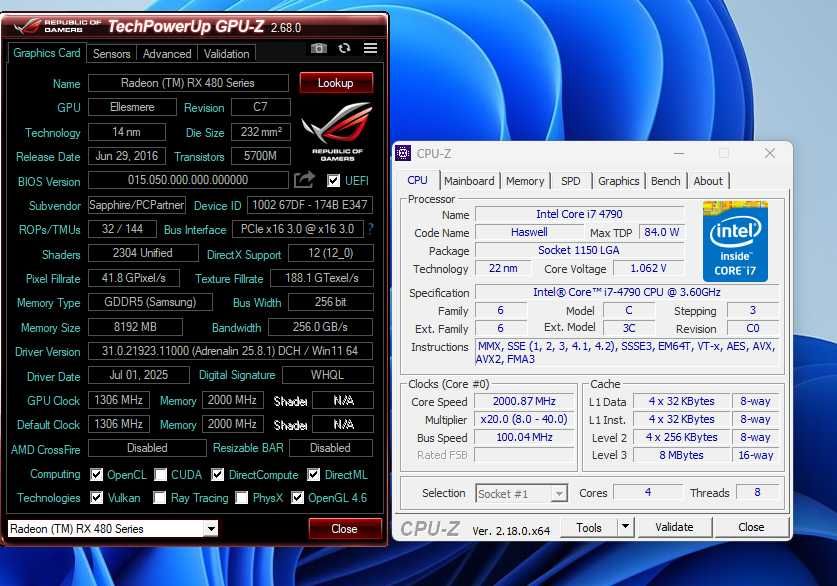Viewport: 837px width, 586px height.
Task: Toggle the CUDA checkbox
Action: [x=160, y=474]
